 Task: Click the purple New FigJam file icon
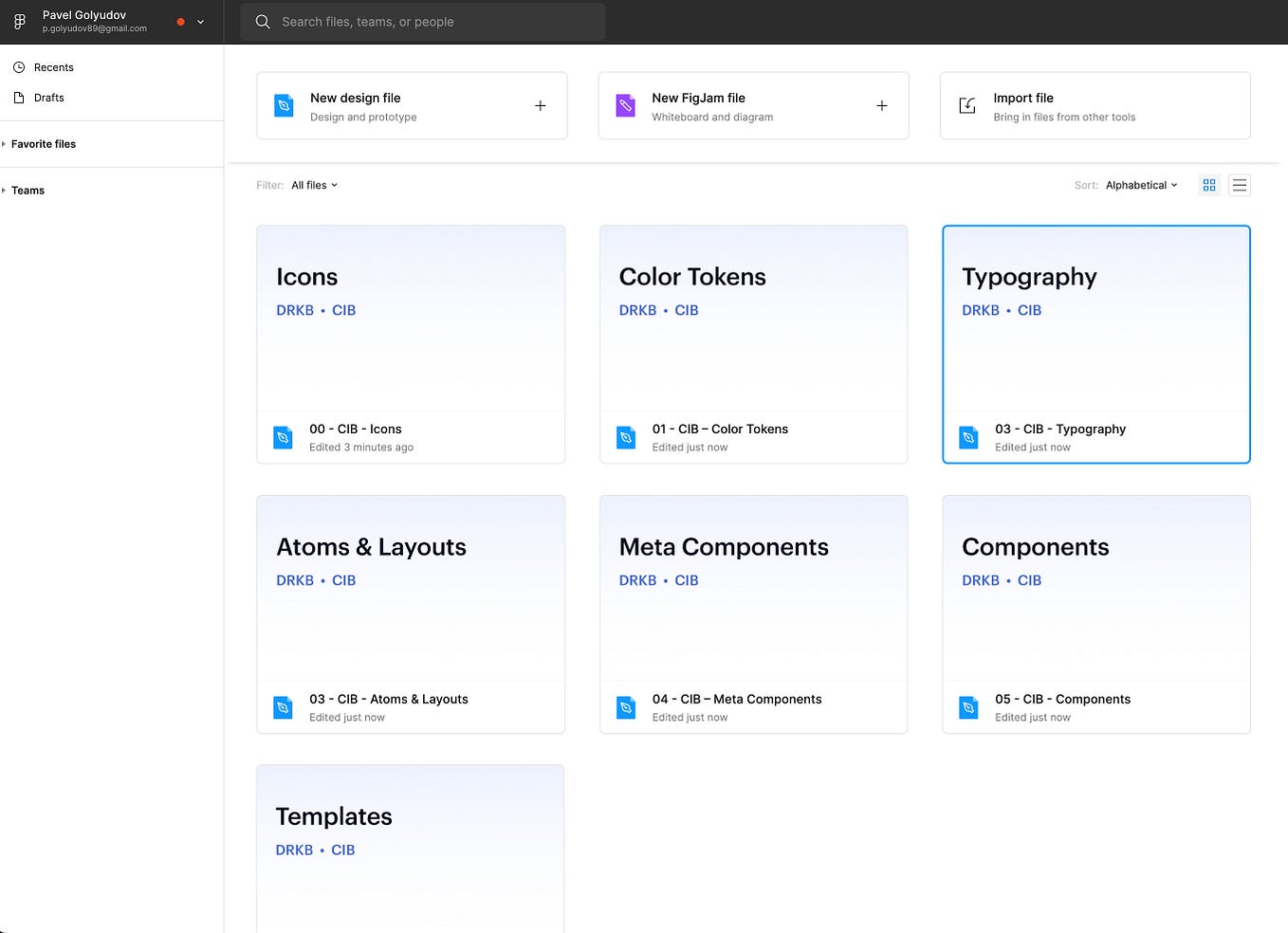pos(625,105)
